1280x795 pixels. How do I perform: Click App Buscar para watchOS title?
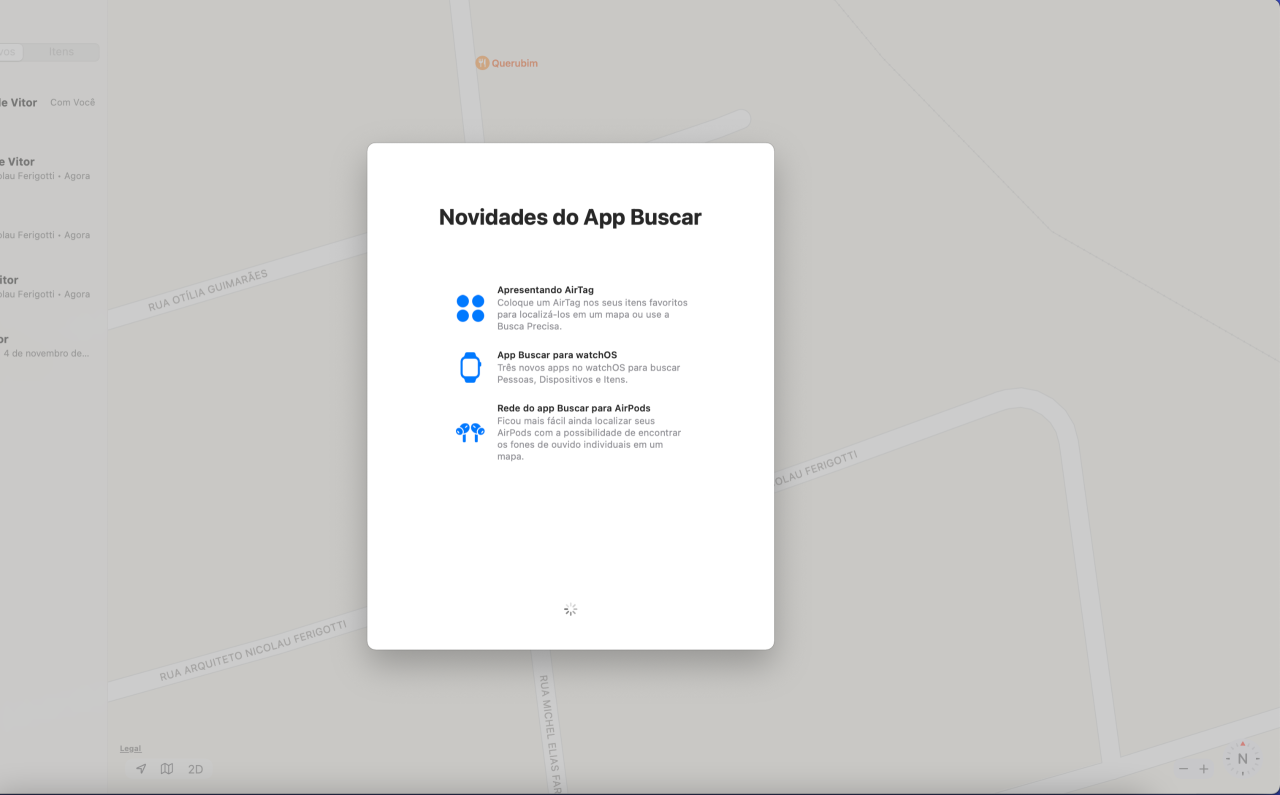click(556, 355)
